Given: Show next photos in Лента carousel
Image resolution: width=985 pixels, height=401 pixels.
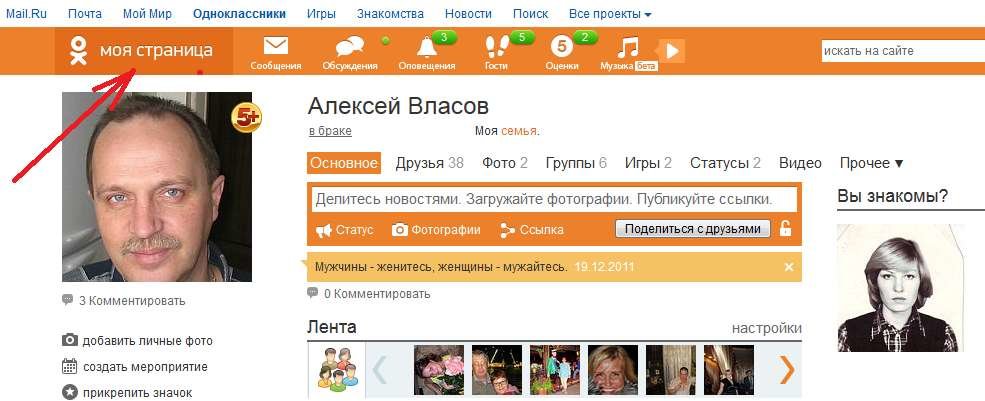Looking at the screenshot, I should pos(786,370).
